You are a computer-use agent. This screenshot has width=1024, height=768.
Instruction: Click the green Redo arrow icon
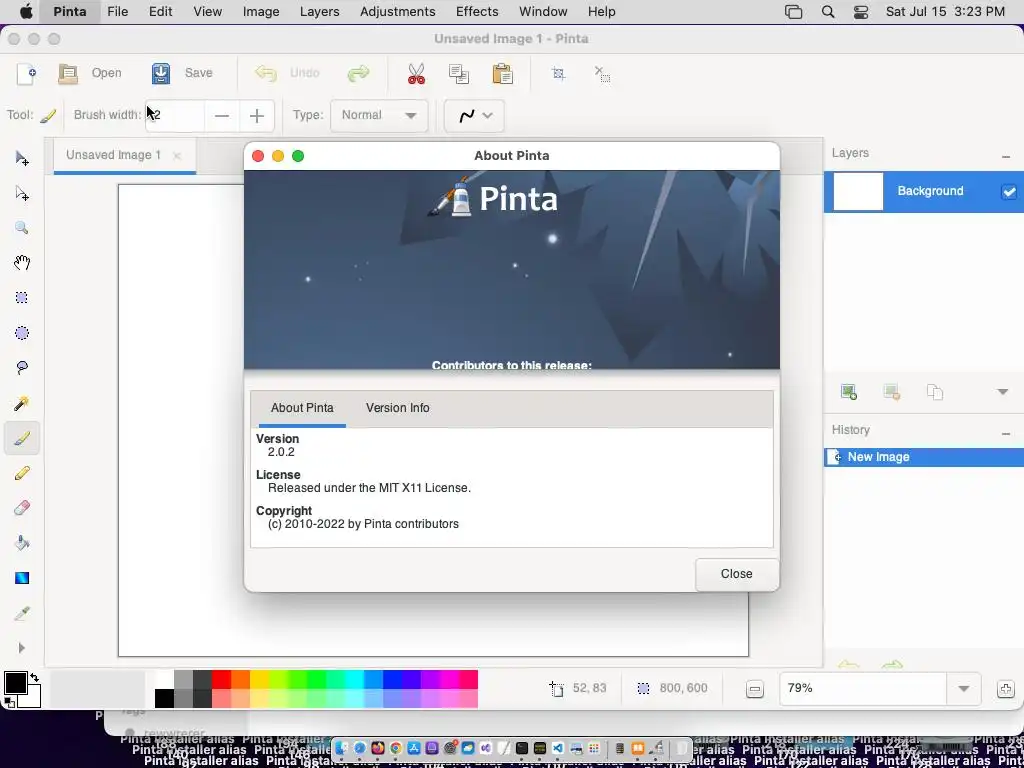[x=359, y=73]
